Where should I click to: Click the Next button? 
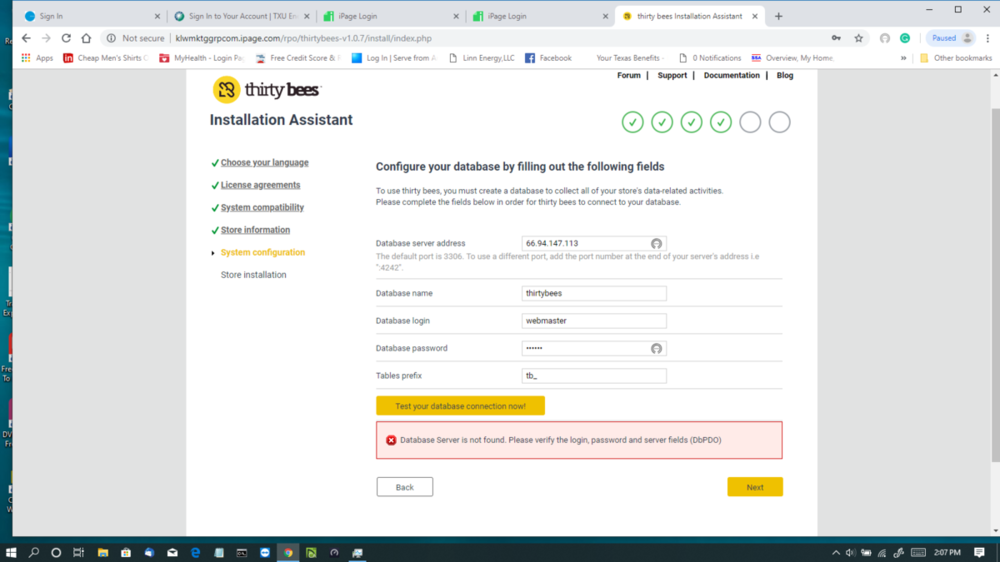[x=754, y=487]
